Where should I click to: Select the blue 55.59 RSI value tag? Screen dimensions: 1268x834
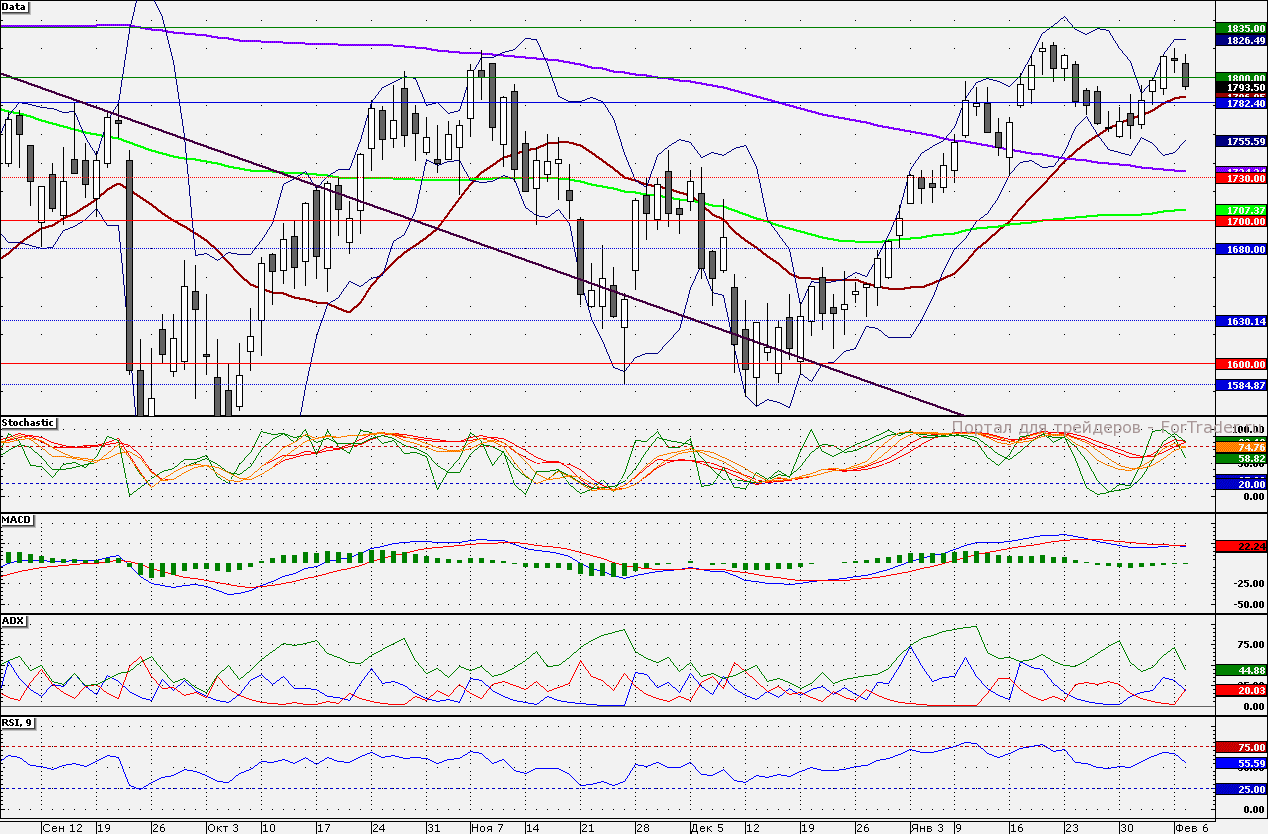(1241, 762)
